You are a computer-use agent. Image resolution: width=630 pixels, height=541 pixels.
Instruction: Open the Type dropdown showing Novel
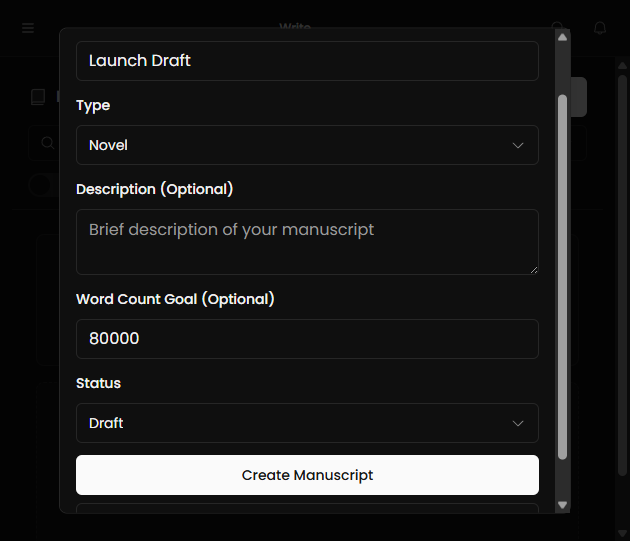307,145
